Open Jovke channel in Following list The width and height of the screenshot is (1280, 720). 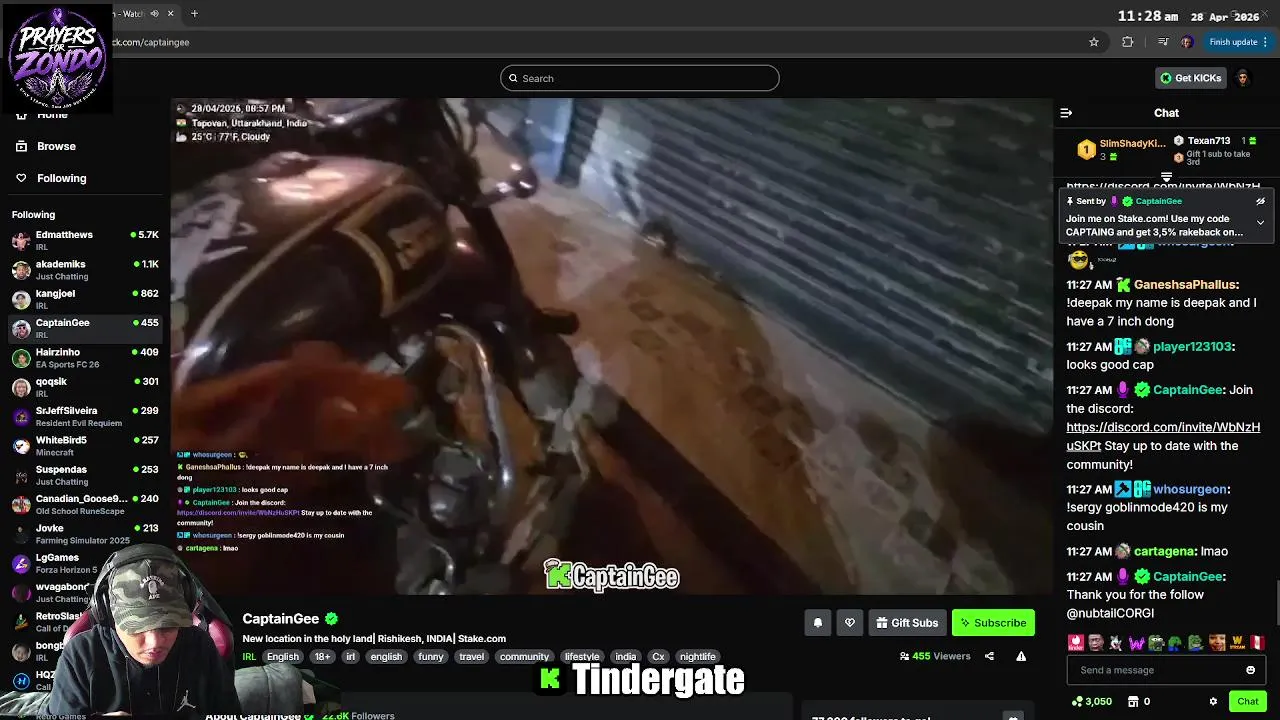click(x=85, y=534)
